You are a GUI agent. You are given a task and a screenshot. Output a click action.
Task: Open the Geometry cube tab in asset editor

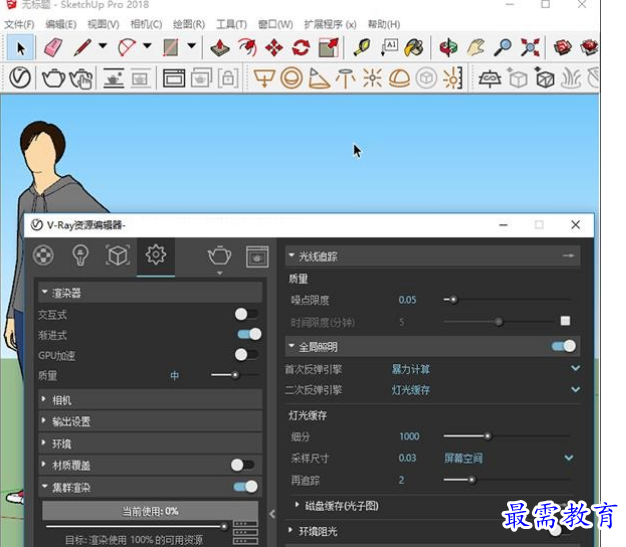118,256
